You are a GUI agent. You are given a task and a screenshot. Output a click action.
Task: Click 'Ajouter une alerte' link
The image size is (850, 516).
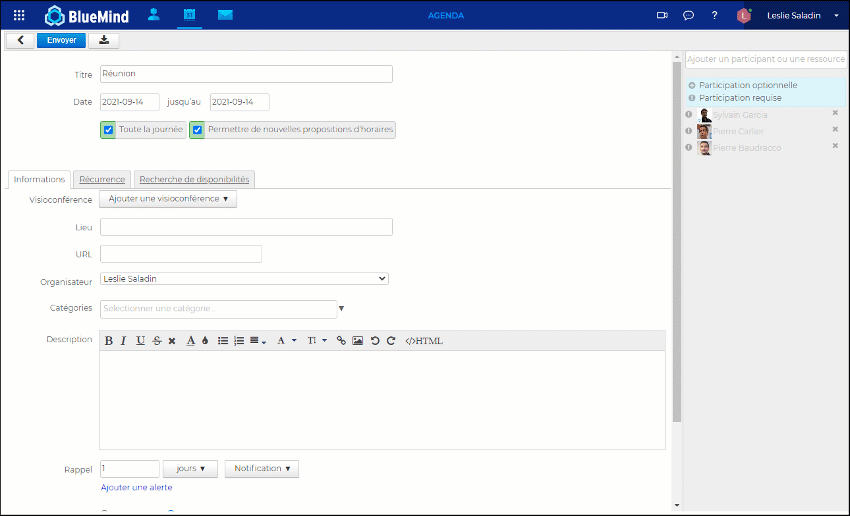(x=136, y=487)
